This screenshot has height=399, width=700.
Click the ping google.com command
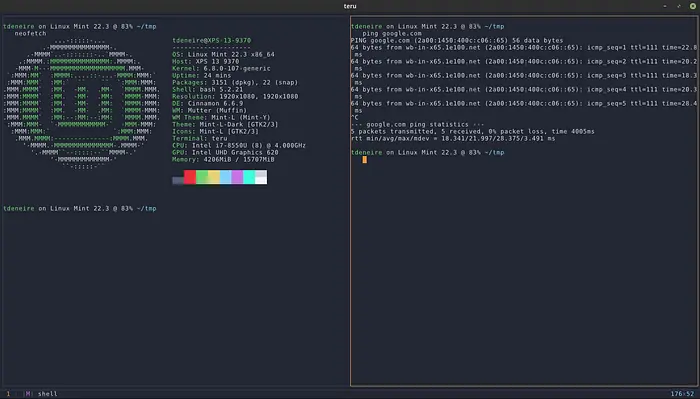tap(392, 33)
